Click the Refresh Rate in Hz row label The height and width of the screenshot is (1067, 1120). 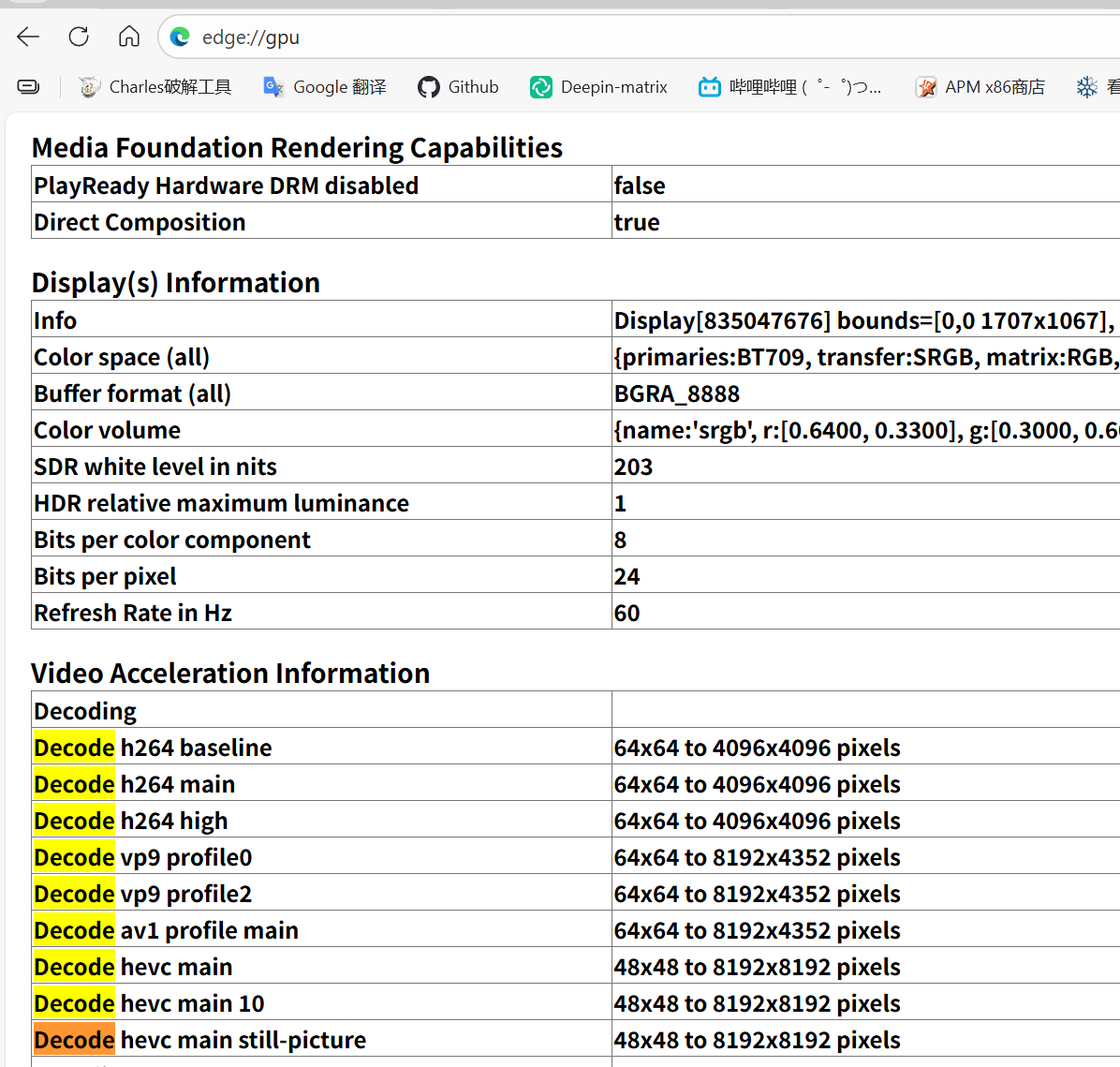coord(133,613)
